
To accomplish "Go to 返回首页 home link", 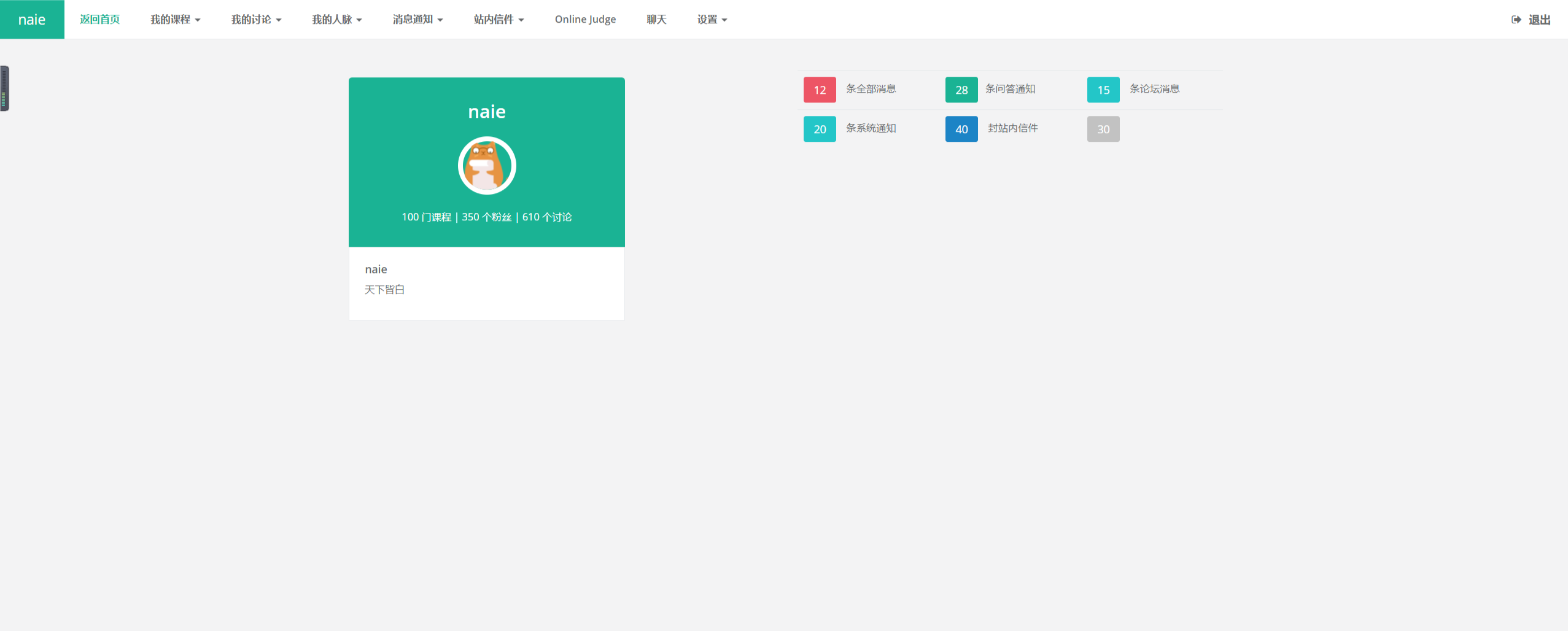I will pos(99,20).
